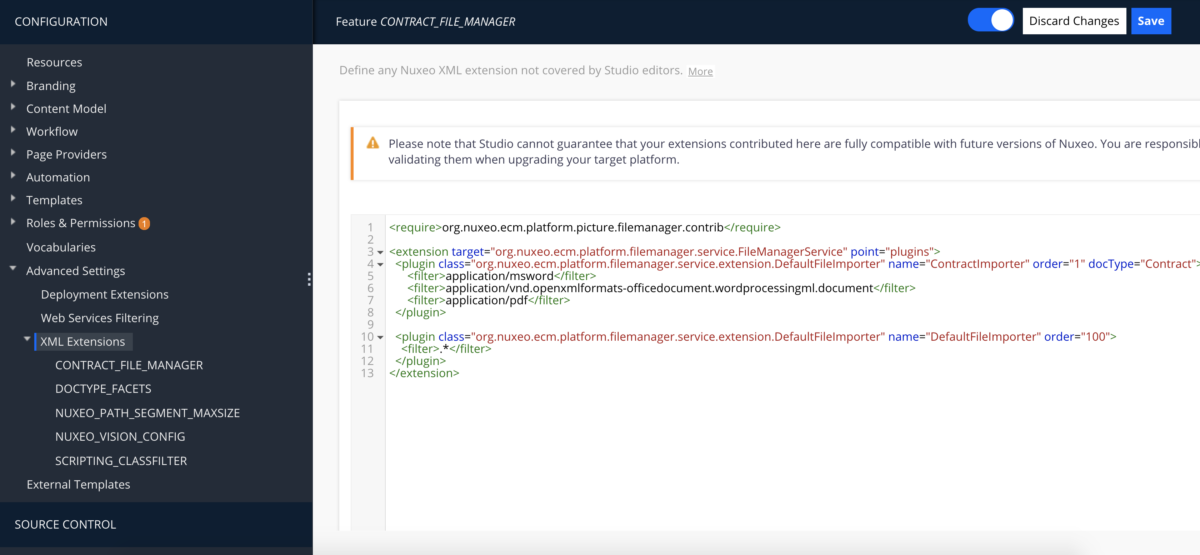Open NUXEO_PATH_SEGMENT_MAXSIZE extension
The image size is (1200, 555).
pyautogui.click(x=148, y=413)
